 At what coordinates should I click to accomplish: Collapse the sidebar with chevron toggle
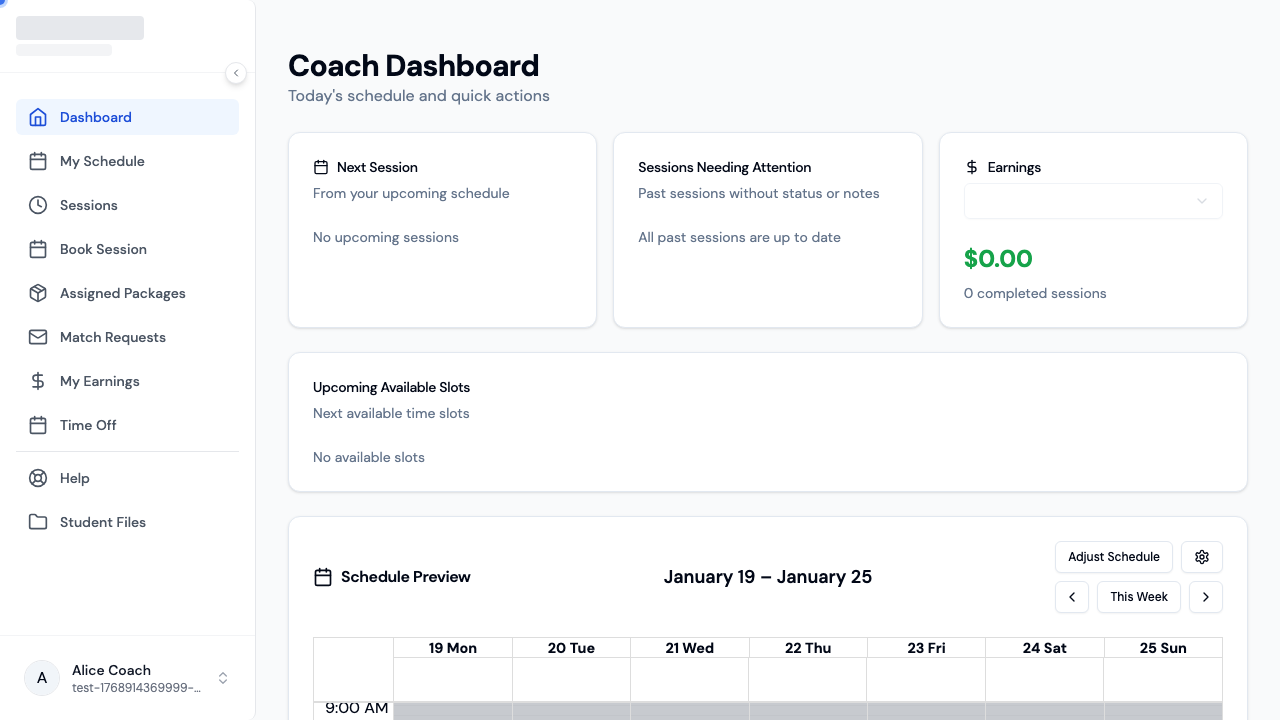tap(236, 73)
